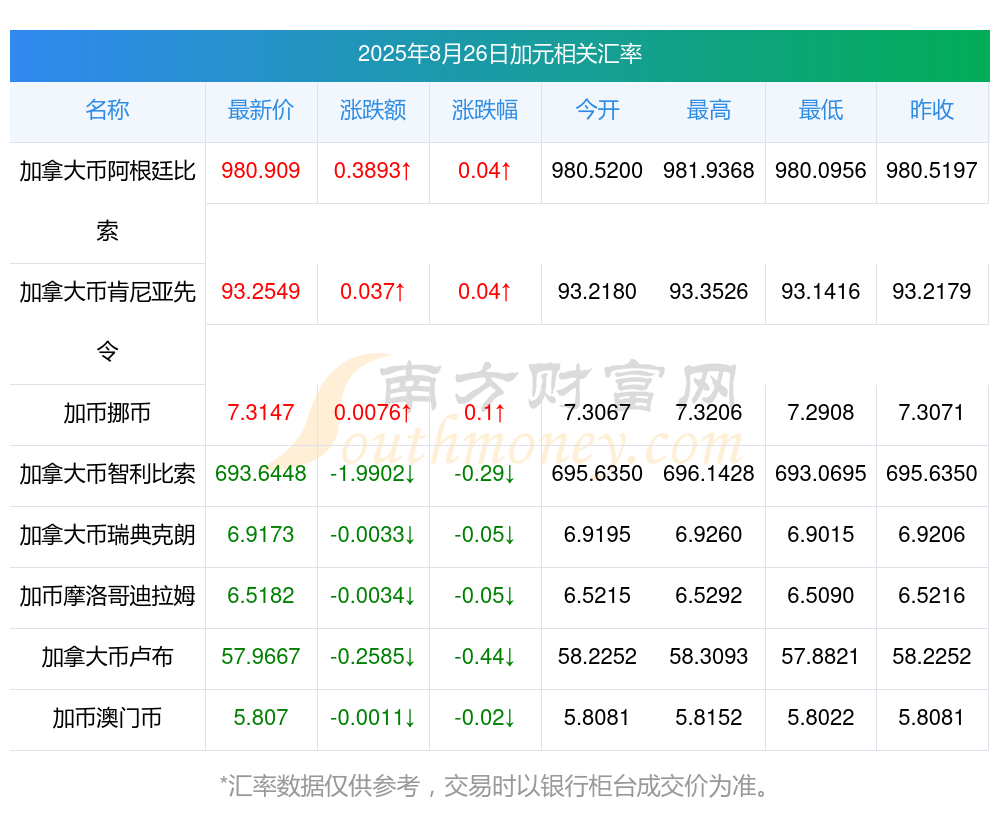
Task: Click change amount -0.0034↓
Action: pos(373,596)
